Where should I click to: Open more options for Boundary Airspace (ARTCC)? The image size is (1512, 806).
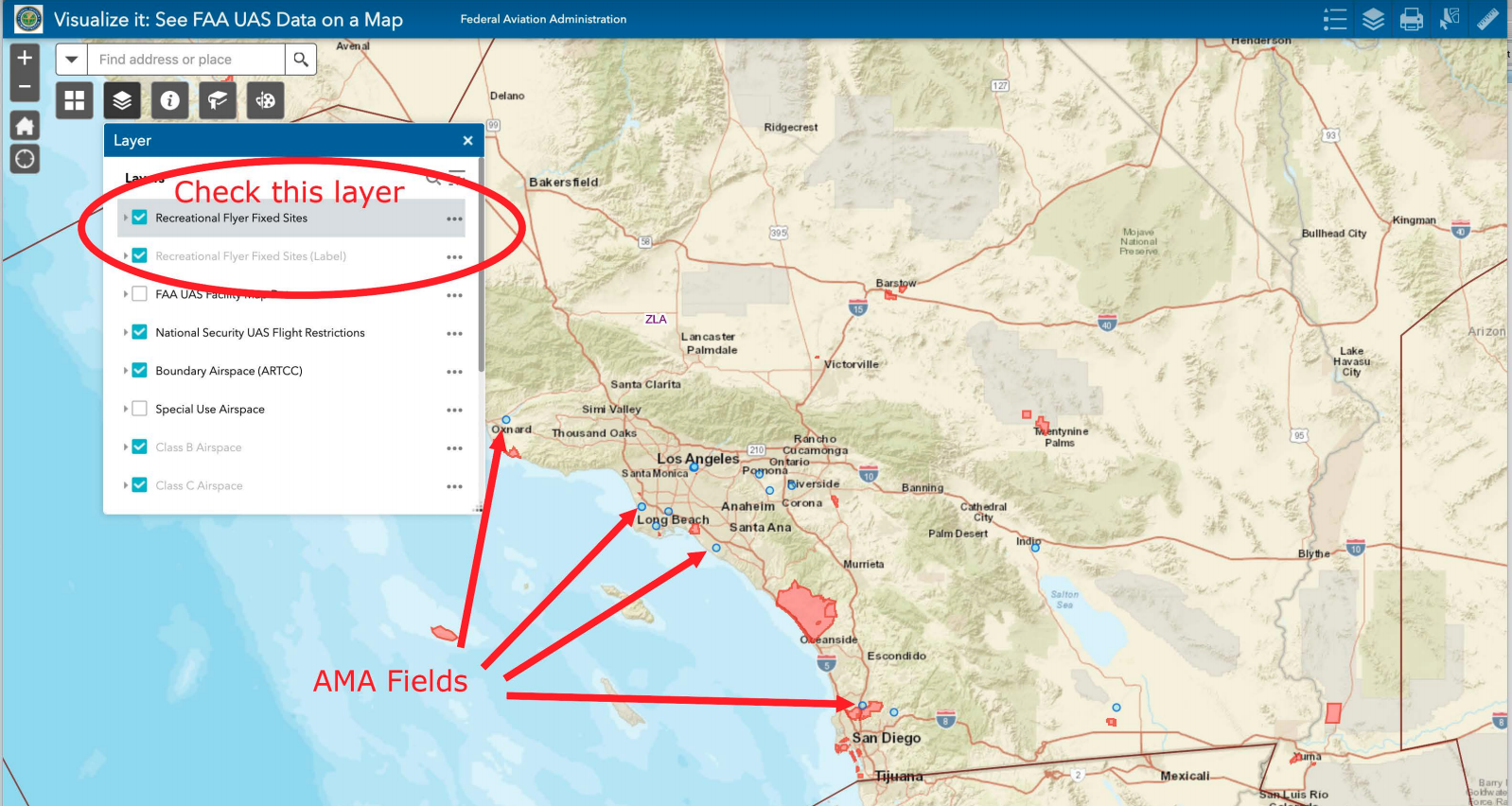tap(455, 372)
